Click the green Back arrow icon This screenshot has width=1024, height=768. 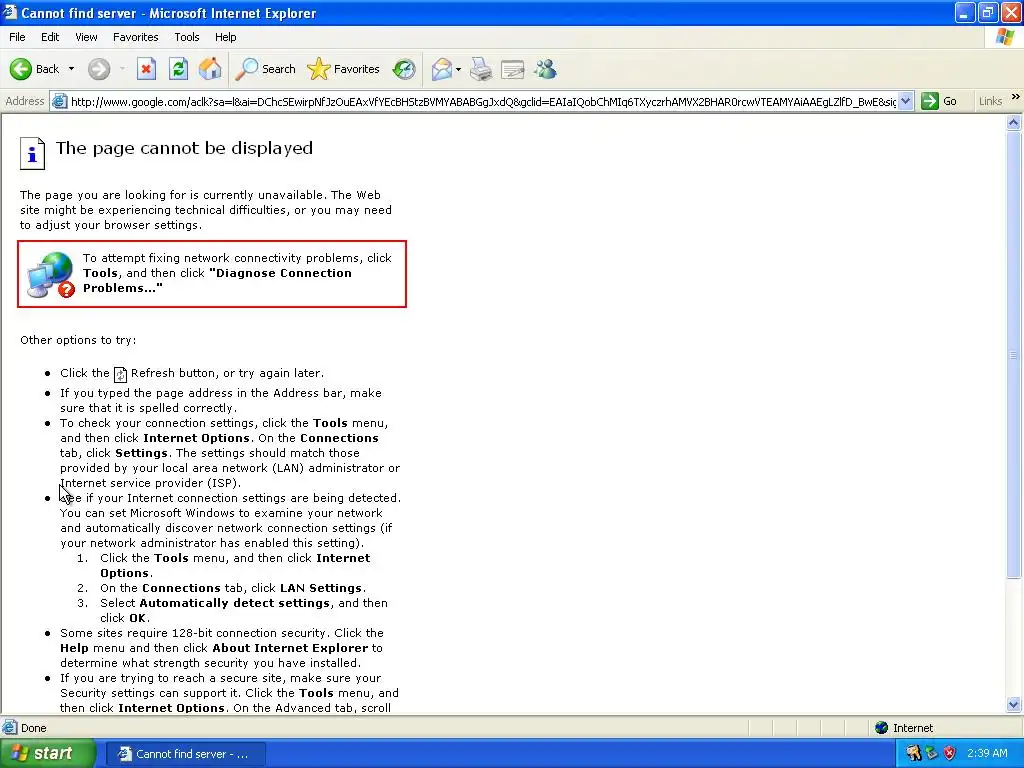click(x=21, y=69)
